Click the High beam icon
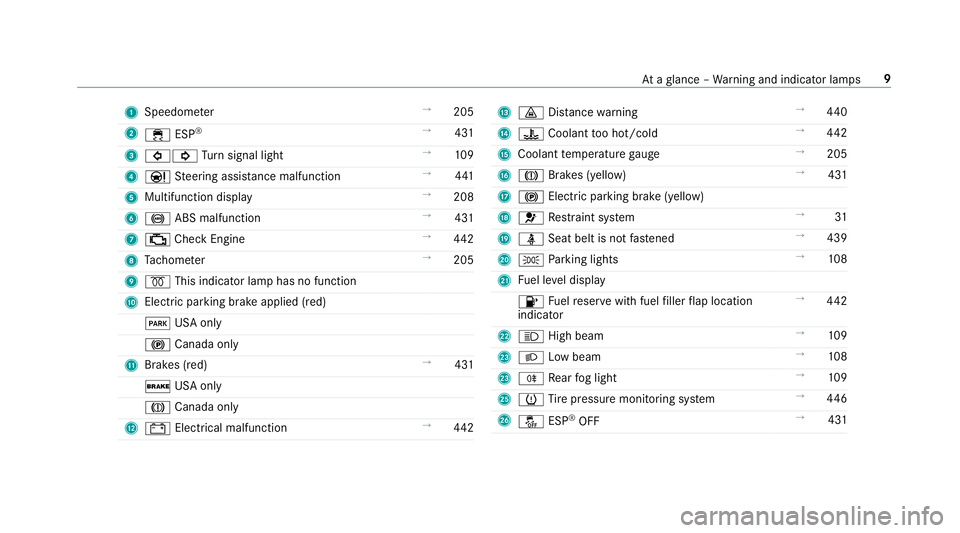960x533 pixels. click(x=531, y=336)
